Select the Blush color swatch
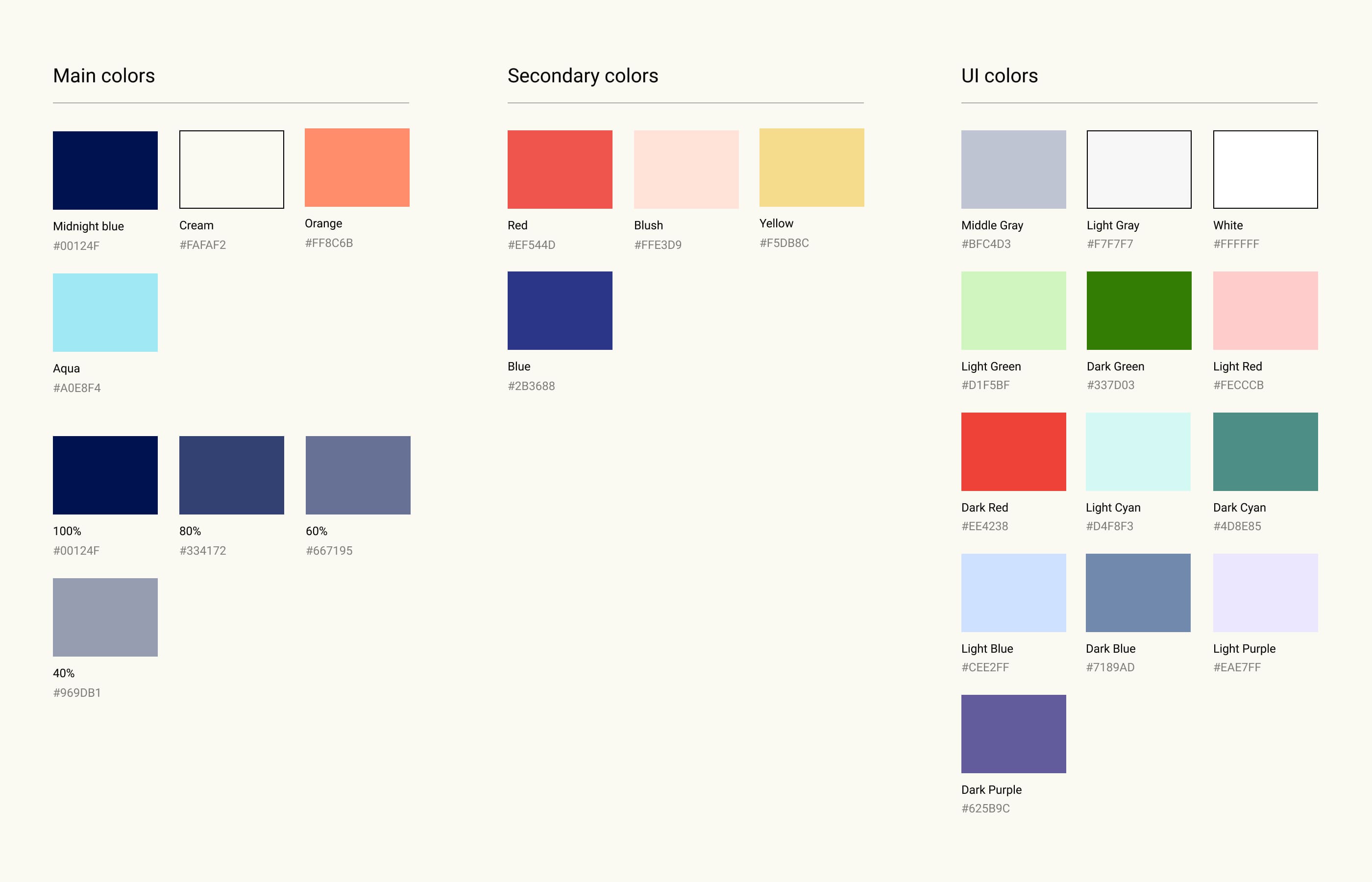 (686, 169)
